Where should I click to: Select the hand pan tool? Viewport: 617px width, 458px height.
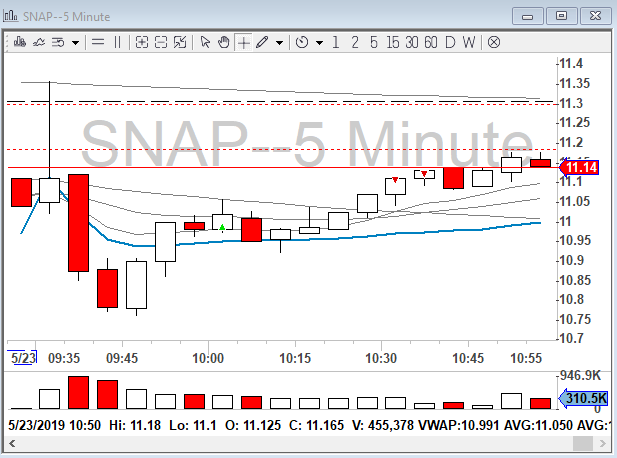point(224,42)
